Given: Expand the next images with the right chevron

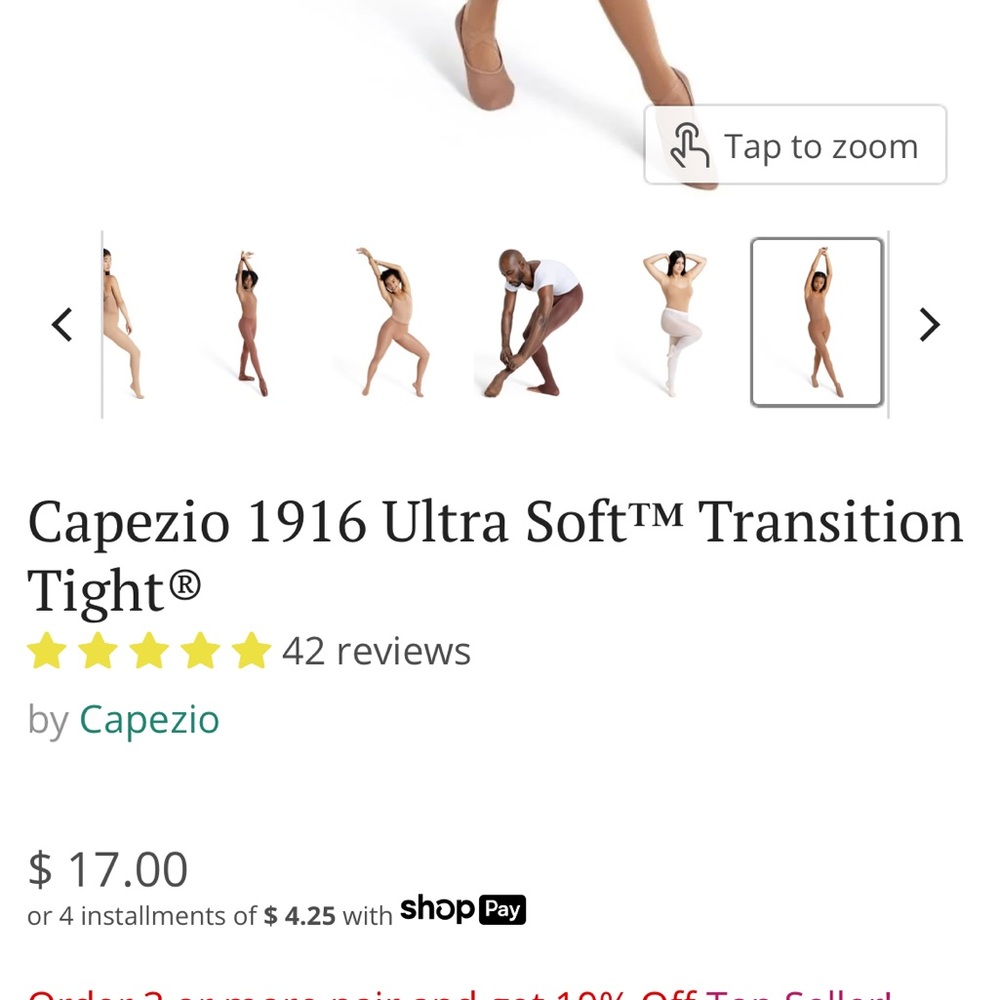Looking at the screenshot, I should [x=930, y=324].
